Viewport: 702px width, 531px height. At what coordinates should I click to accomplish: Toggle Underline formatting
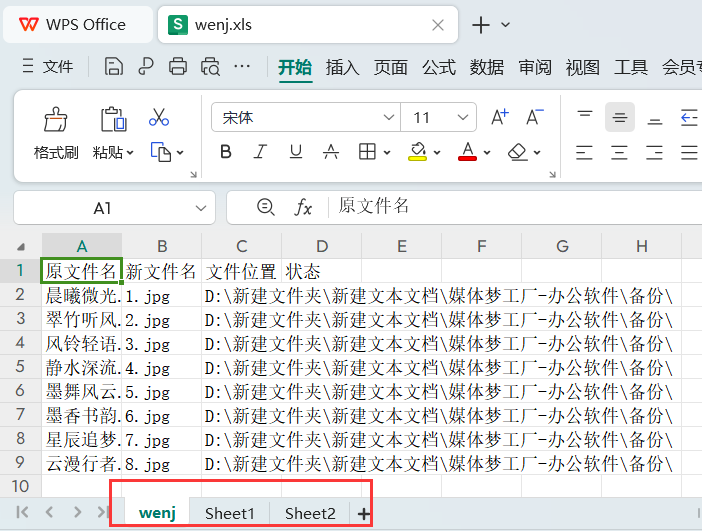tap(296, 152)
